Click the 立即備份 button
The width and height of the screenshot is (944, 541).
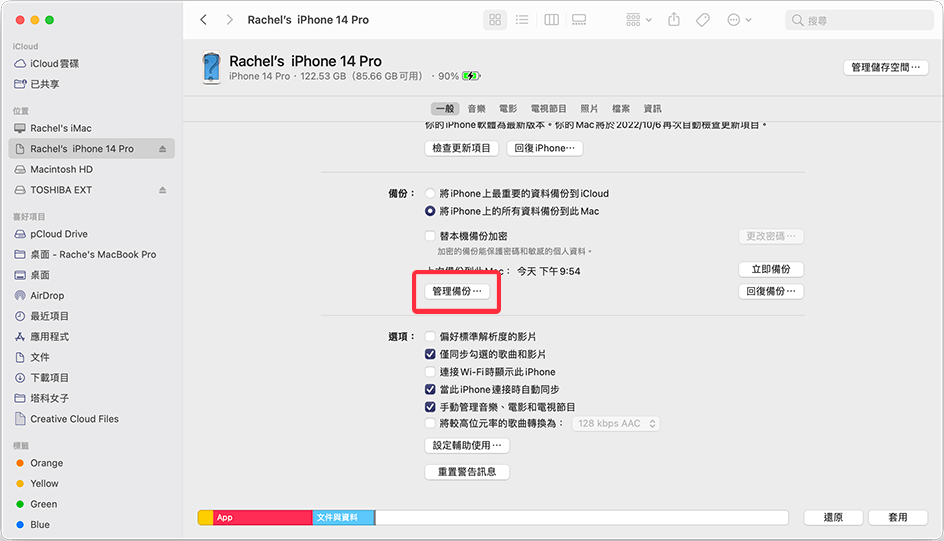[771, 269]
